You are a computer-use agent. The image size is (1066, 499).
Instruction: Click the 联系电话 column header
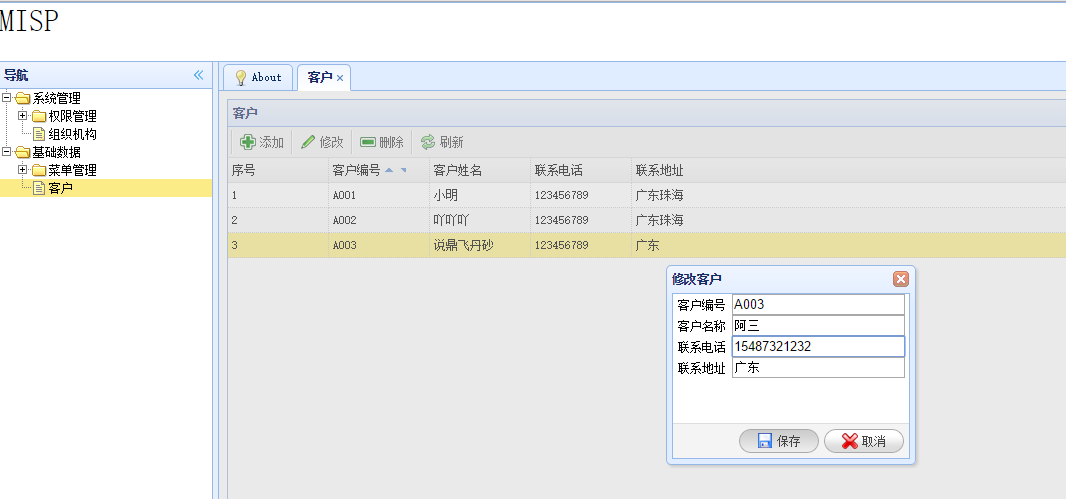(581, 170)
